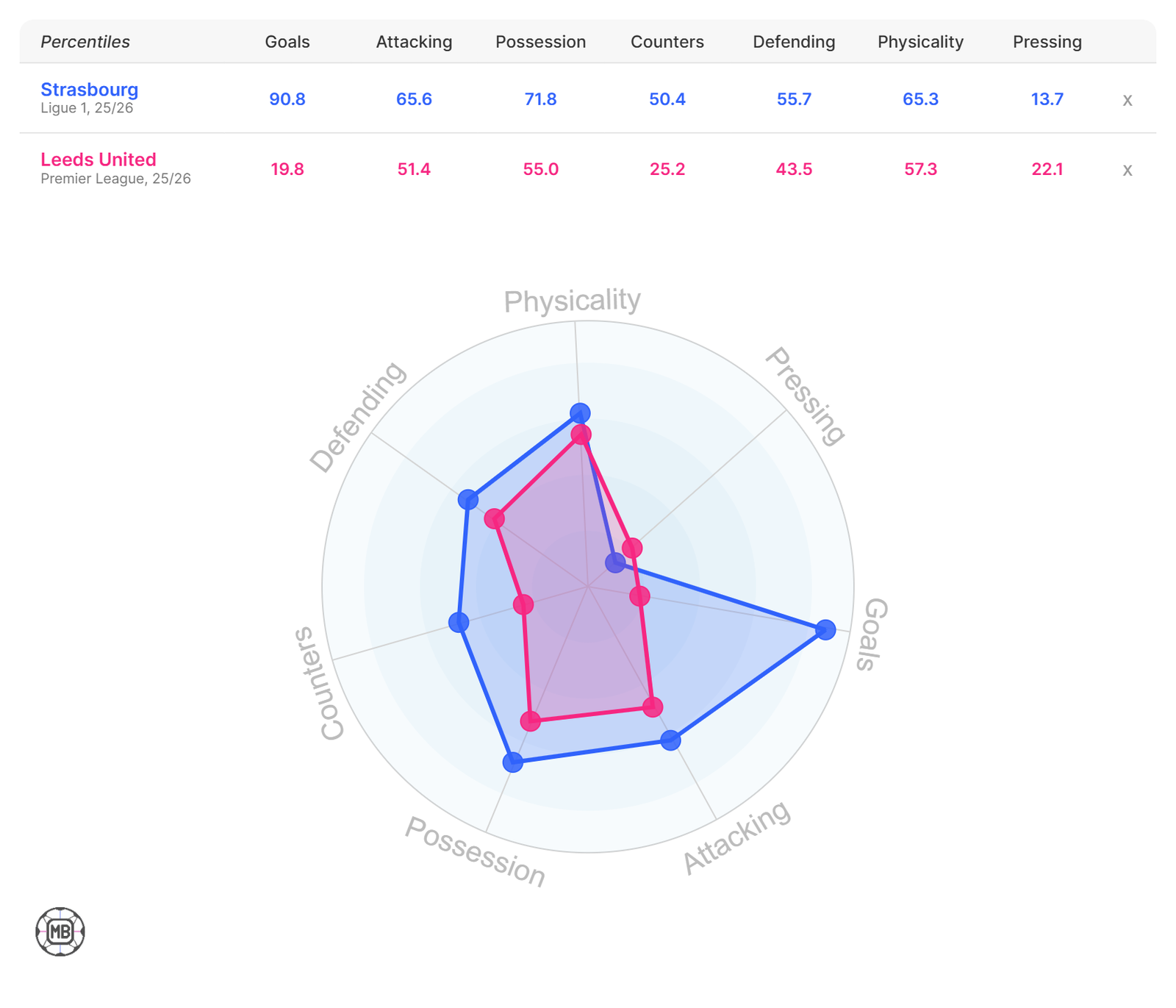Remove Strasbourg row with x button
Screen dimensions: 1176x1008
coord(1127,100)
